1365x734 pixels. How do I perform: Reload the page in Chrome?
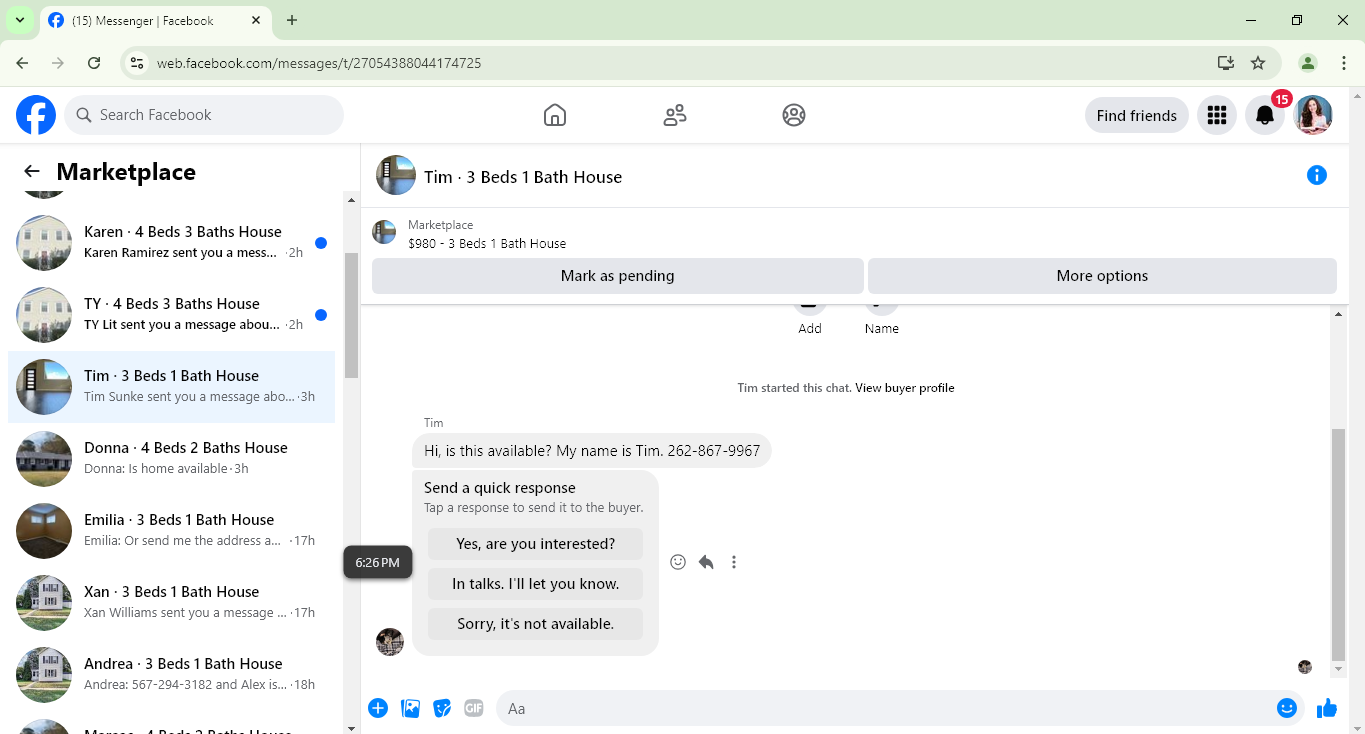pos(94,63)
